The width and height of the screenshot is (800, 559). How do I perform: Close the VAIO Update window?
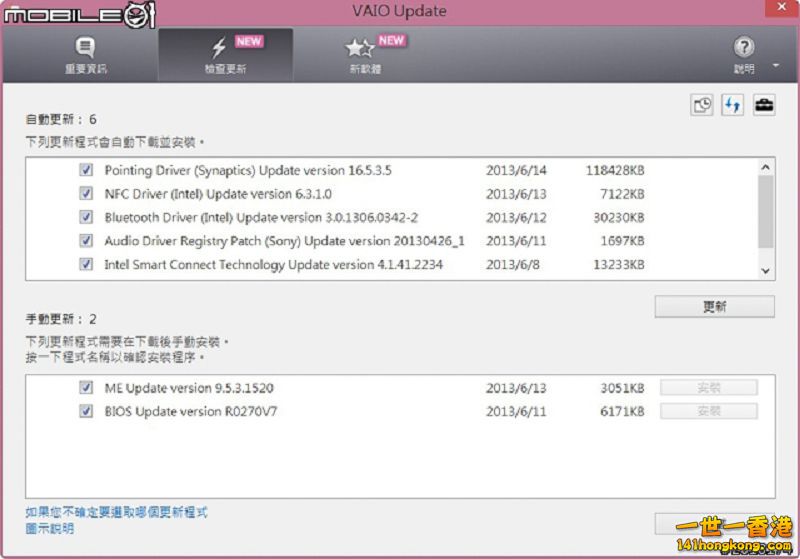[x=782, y=7]
